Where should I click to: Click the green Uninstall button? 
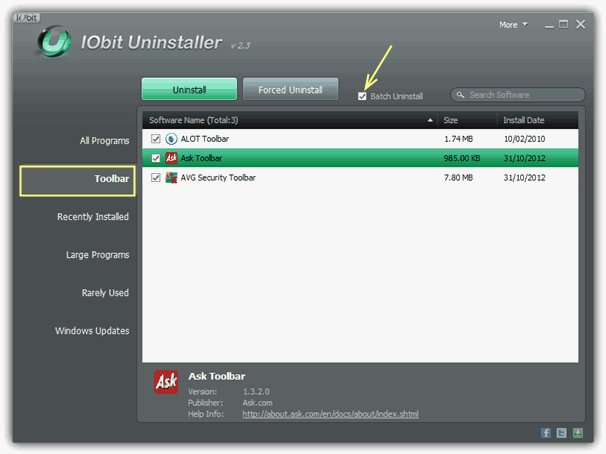pos(189,89)
